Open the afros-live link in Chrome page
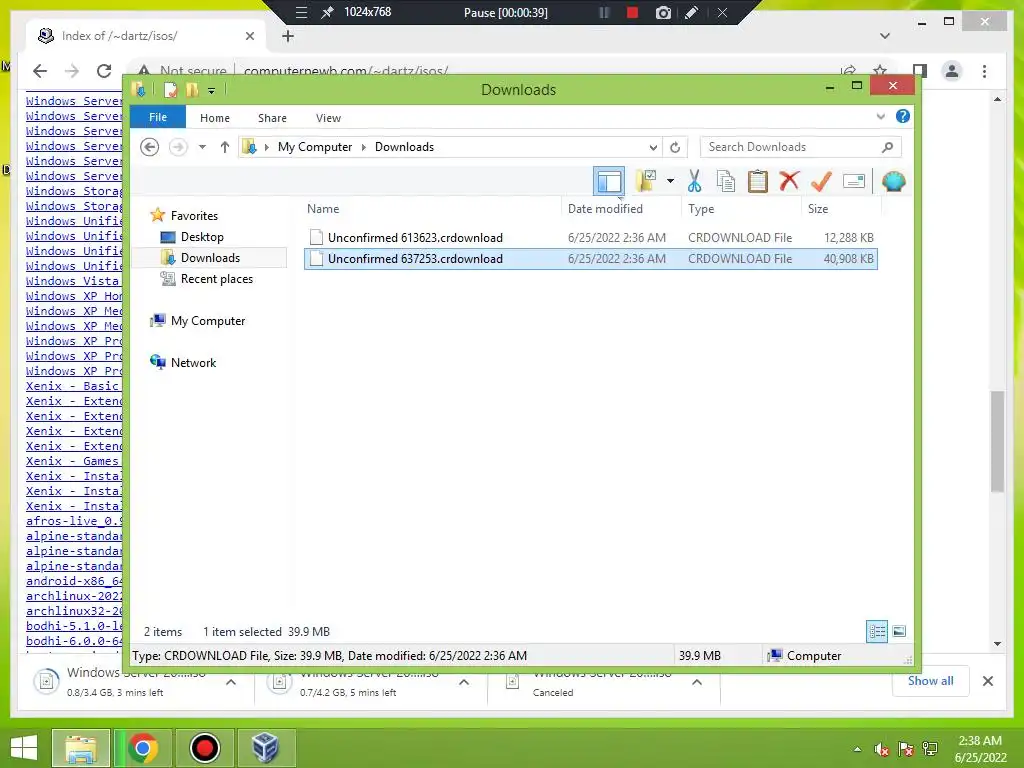This screenshot has width=1024, height=768. click(74, 521)
